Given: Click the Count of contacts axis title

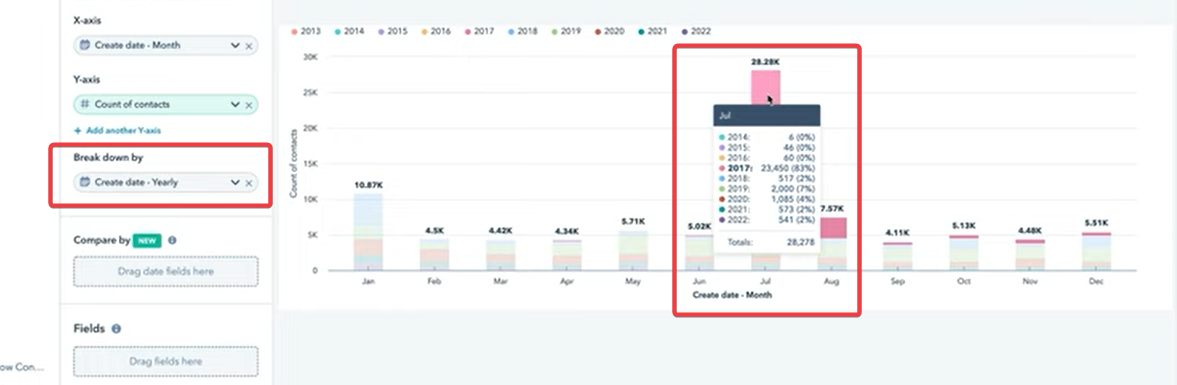Looking at the screenshot, I should [x=293, y=164].
